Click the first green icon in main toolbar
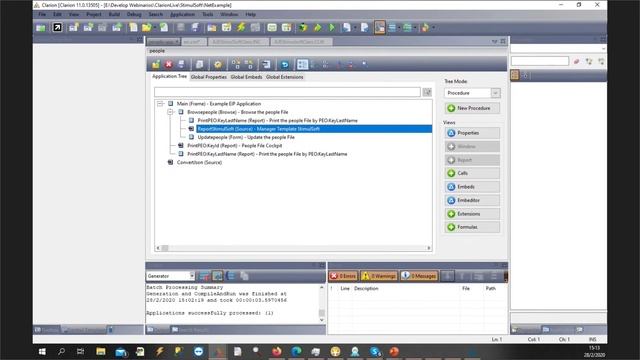The width and height of the screenshot is (640, 360). point(40,27)
